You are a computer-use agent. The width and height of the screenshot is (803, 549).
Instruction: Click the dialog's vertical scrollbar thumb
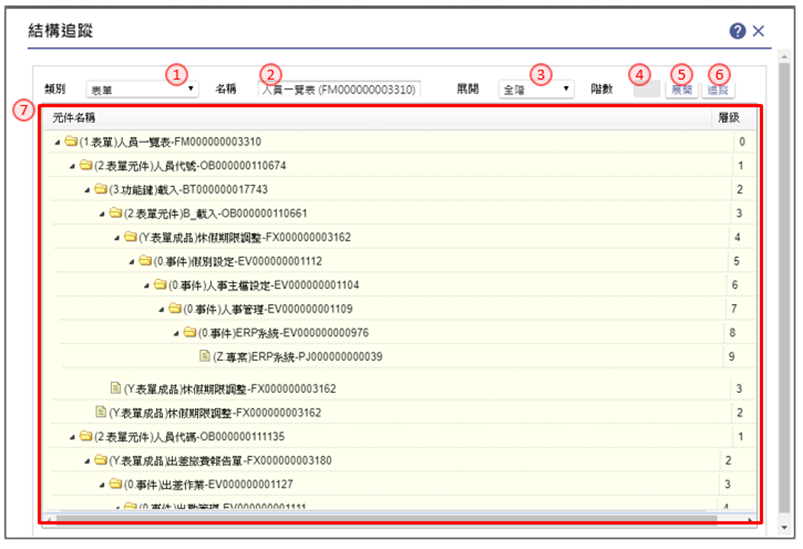(x=785, y=287)
